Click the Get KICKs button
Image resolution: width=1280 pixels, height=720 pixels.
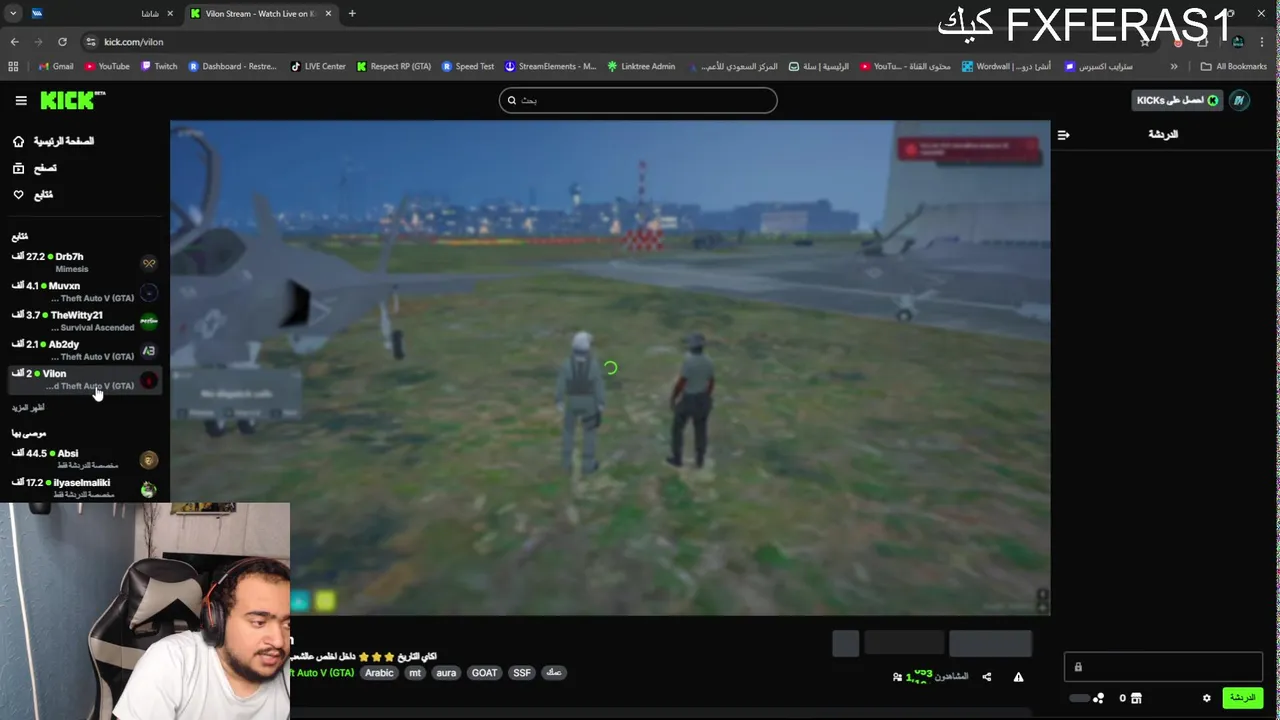pos(1178,100)
